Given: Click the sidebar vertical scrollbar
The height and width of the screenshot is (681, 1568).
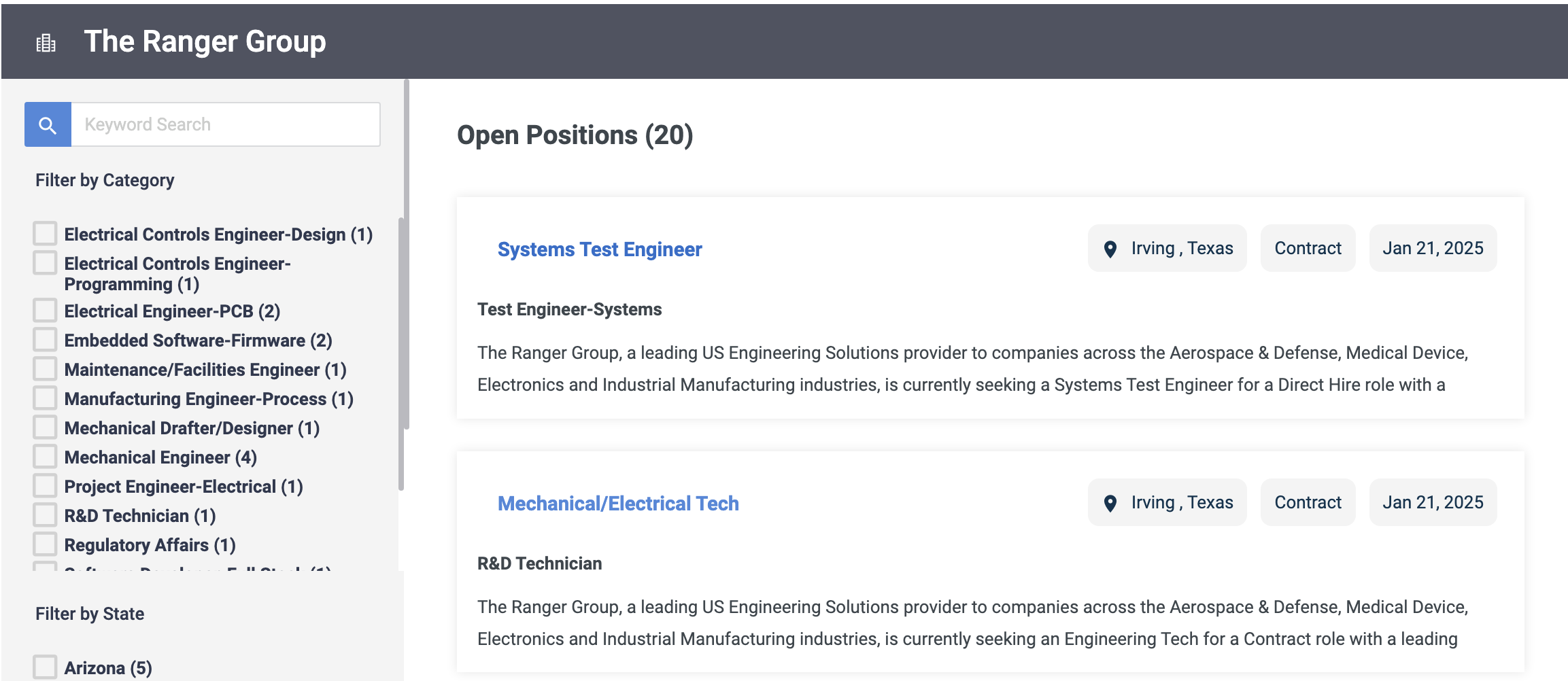Looking at the screenshot, I should (407, 254).
